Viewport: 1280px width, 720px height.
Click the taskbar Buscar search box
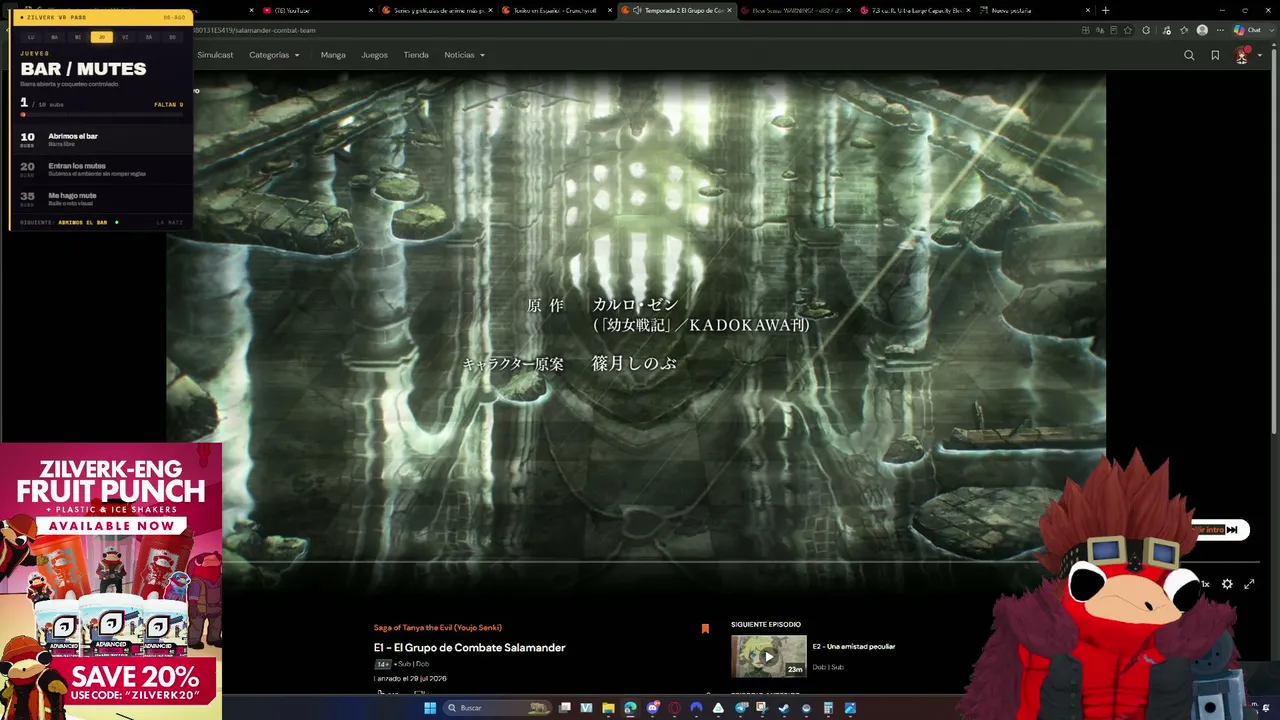[497, 708]
